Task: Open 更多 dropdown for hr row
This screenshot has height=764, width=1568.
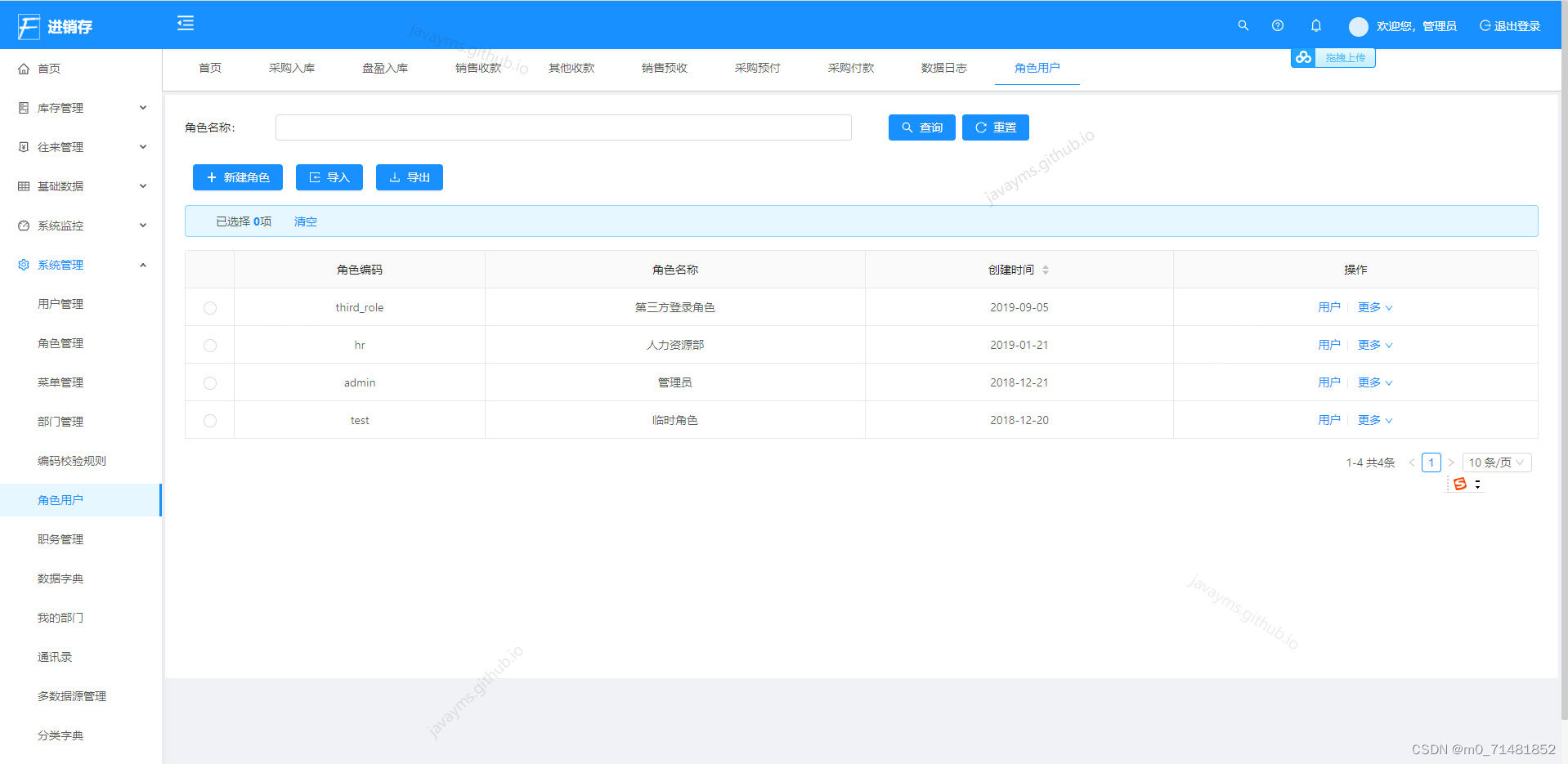Action: tap(1375, 345)
